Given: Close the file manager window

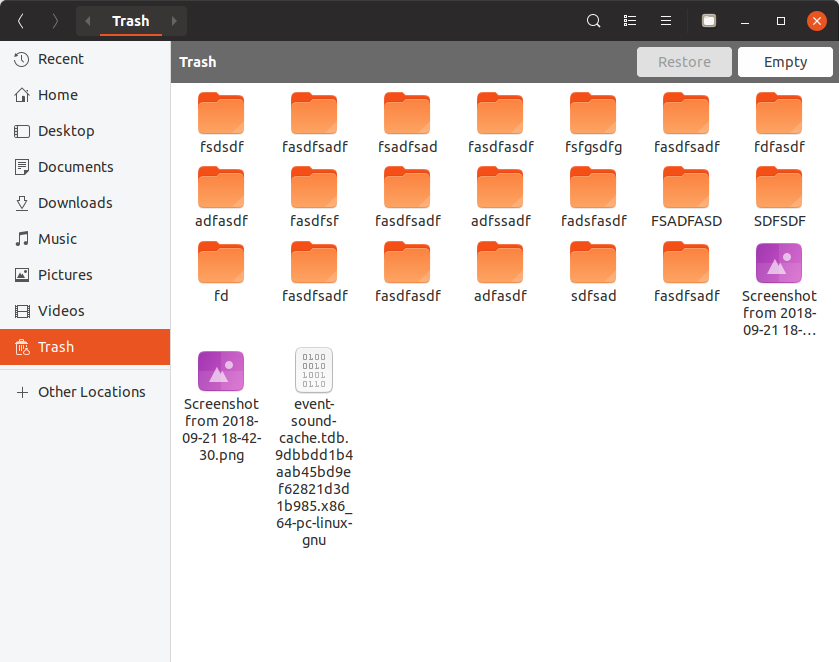Looking at the screenshot, I should (x=817, y=21).
